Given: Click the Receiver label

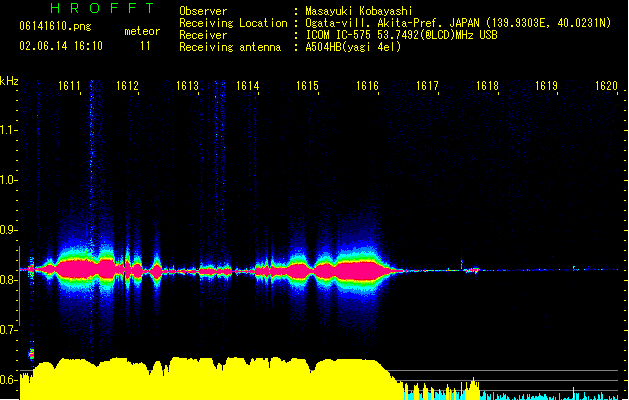Looking at the screenshot, I should [x=203, y=35].
